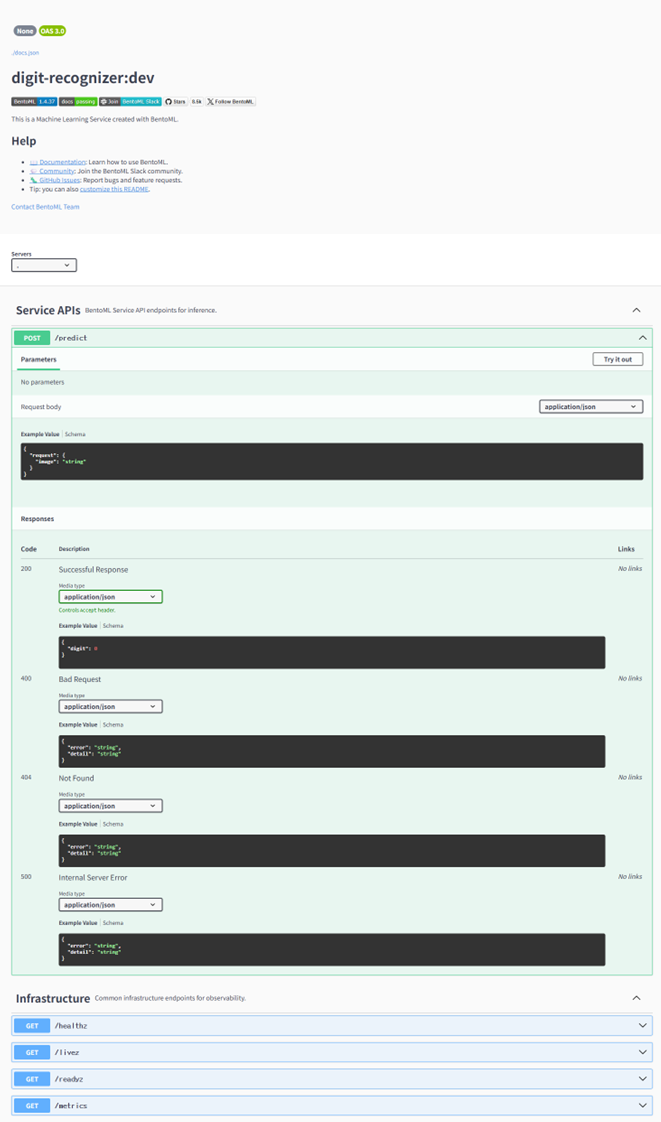The image size is (661, 1122).
Task: Open the Servers dropdown
Action: pyautogui.click(x=44, y=265)
